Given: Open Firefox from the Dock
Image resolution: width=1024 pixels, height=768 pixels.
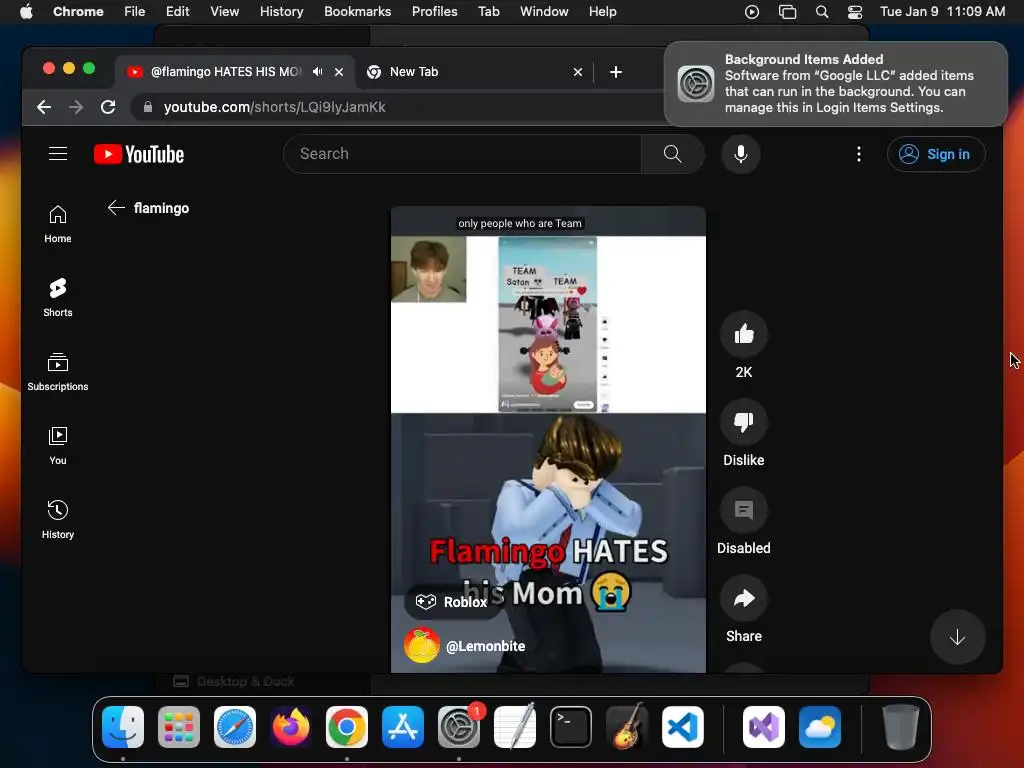Looking at the screenshot, I should (x=291, y=727).
